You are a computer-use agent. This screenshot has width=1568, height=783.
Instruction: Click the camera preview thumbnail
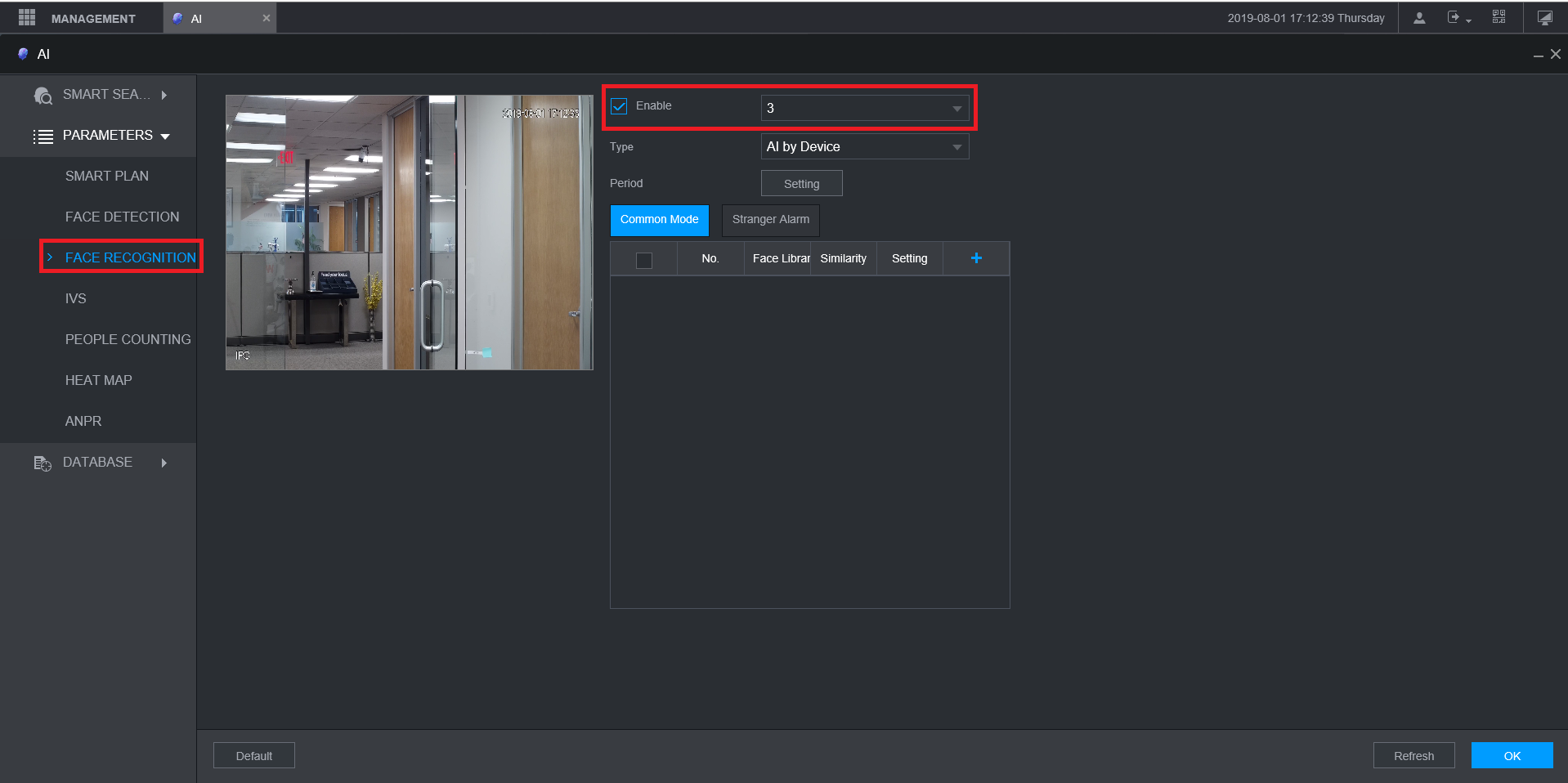(410, 233)
